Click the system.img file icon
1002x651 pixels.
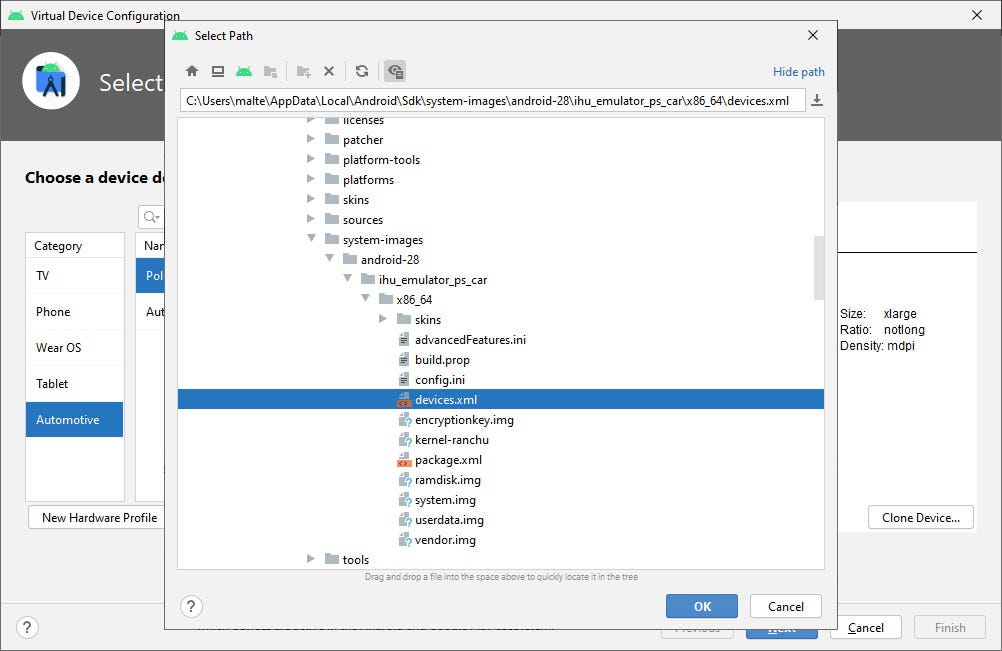(404, 500)
